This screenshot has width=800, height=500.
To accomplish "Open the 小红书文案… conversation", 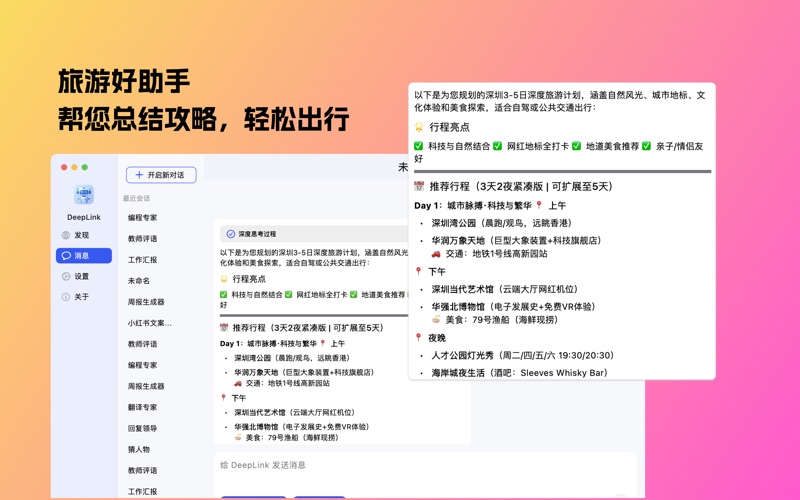I will (149, 323).
